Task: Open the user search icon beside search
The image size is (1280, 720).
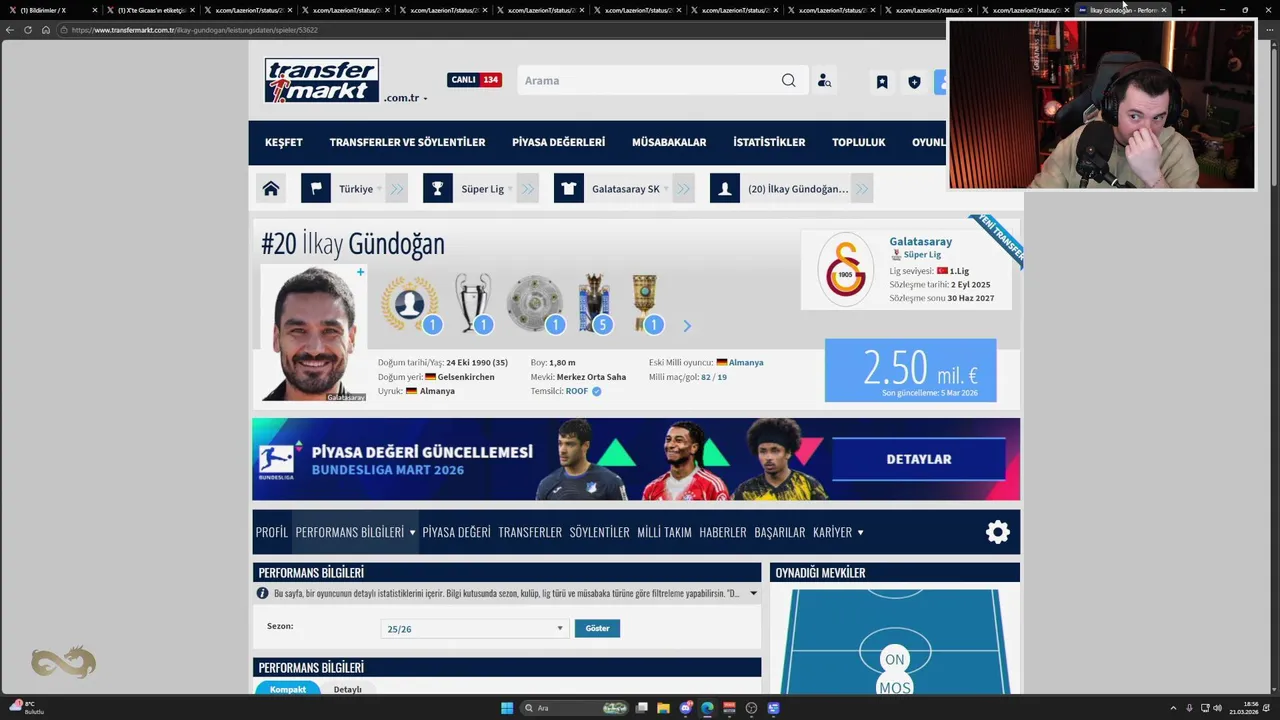Action: point(824,81)
